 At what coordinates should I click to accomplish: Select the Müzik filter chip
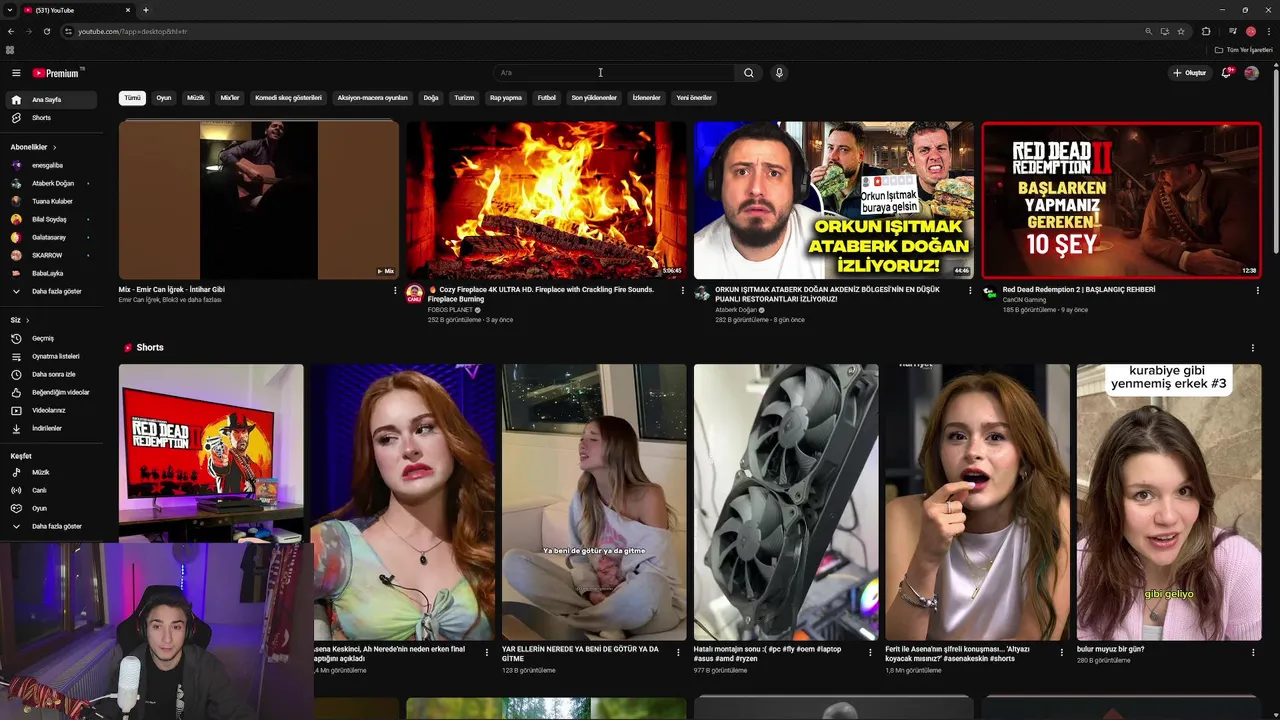click(x=196, y=98)
